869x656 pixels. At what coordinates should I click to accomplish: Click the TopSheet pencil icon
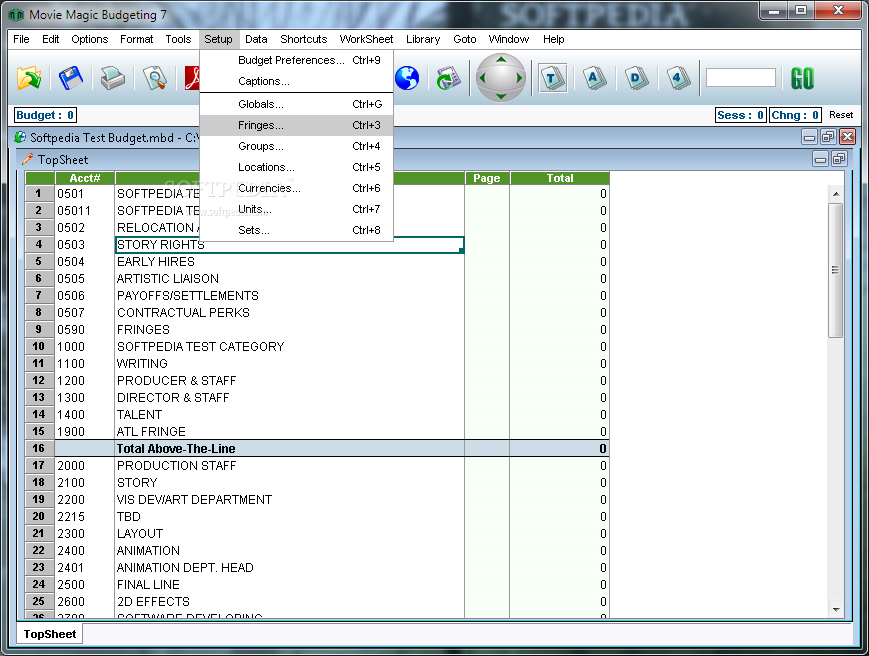27,160
